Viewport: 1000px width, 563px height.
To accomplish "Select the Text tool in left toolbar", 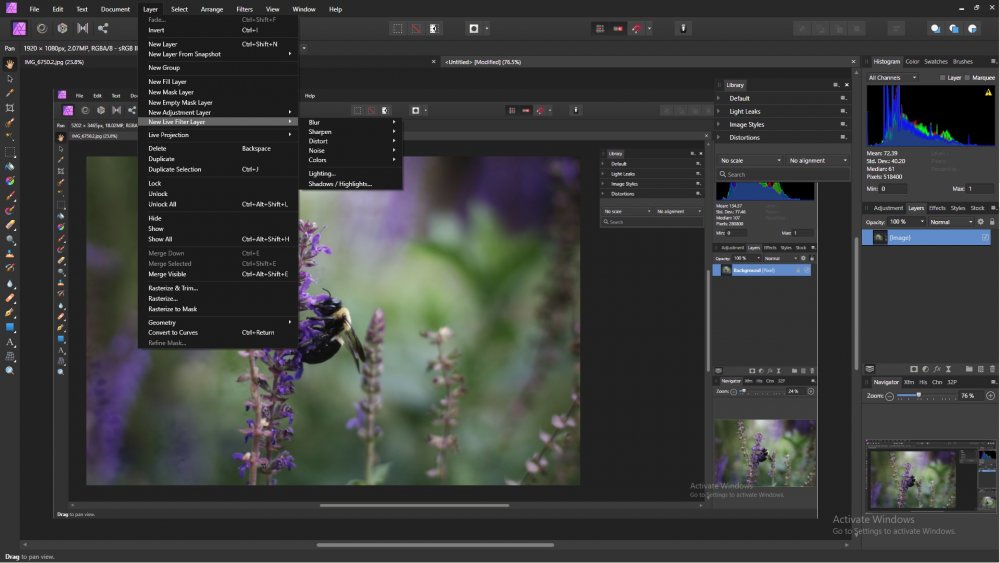I will (x=10, y=342).
